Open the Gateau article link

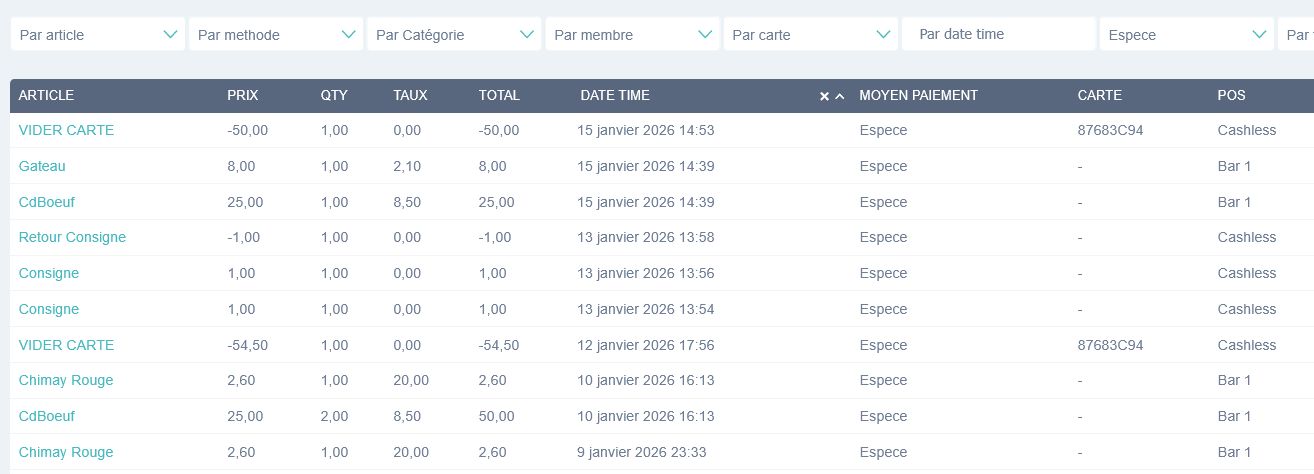42,166
